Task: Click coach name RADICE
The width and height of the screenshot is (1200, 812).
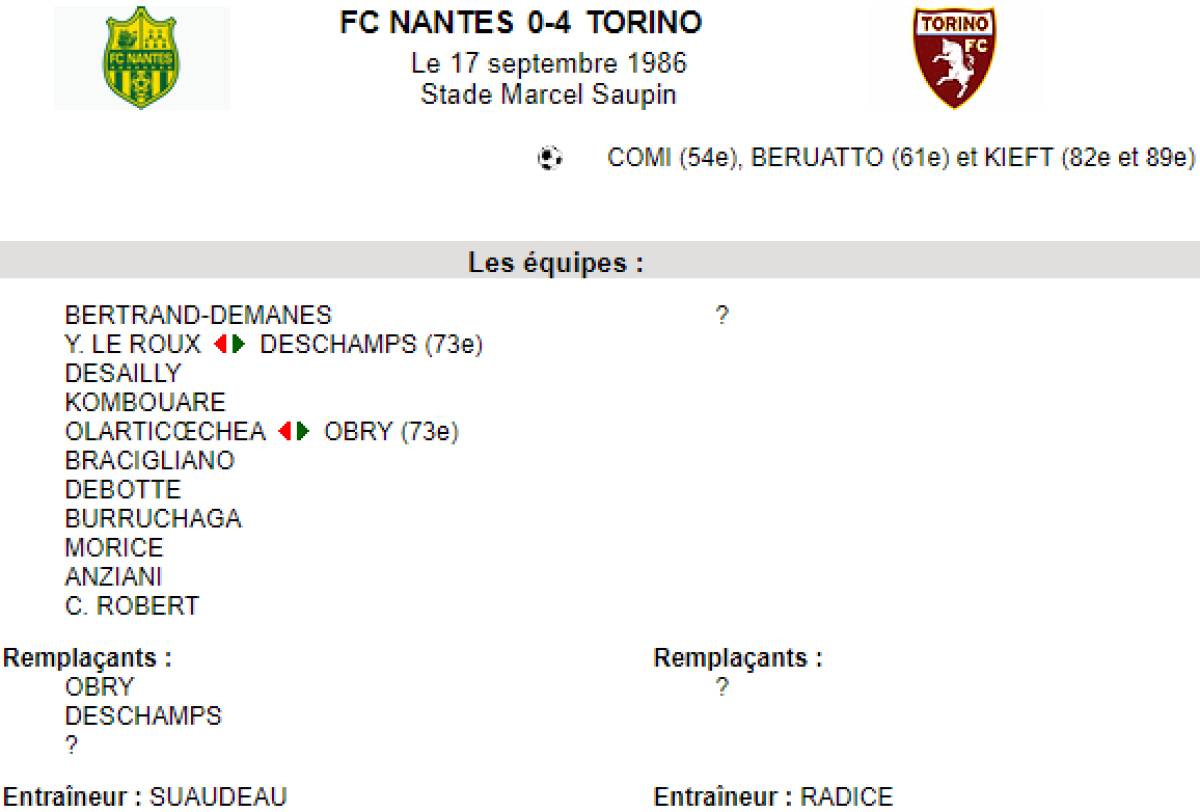Action: point(846,797)
